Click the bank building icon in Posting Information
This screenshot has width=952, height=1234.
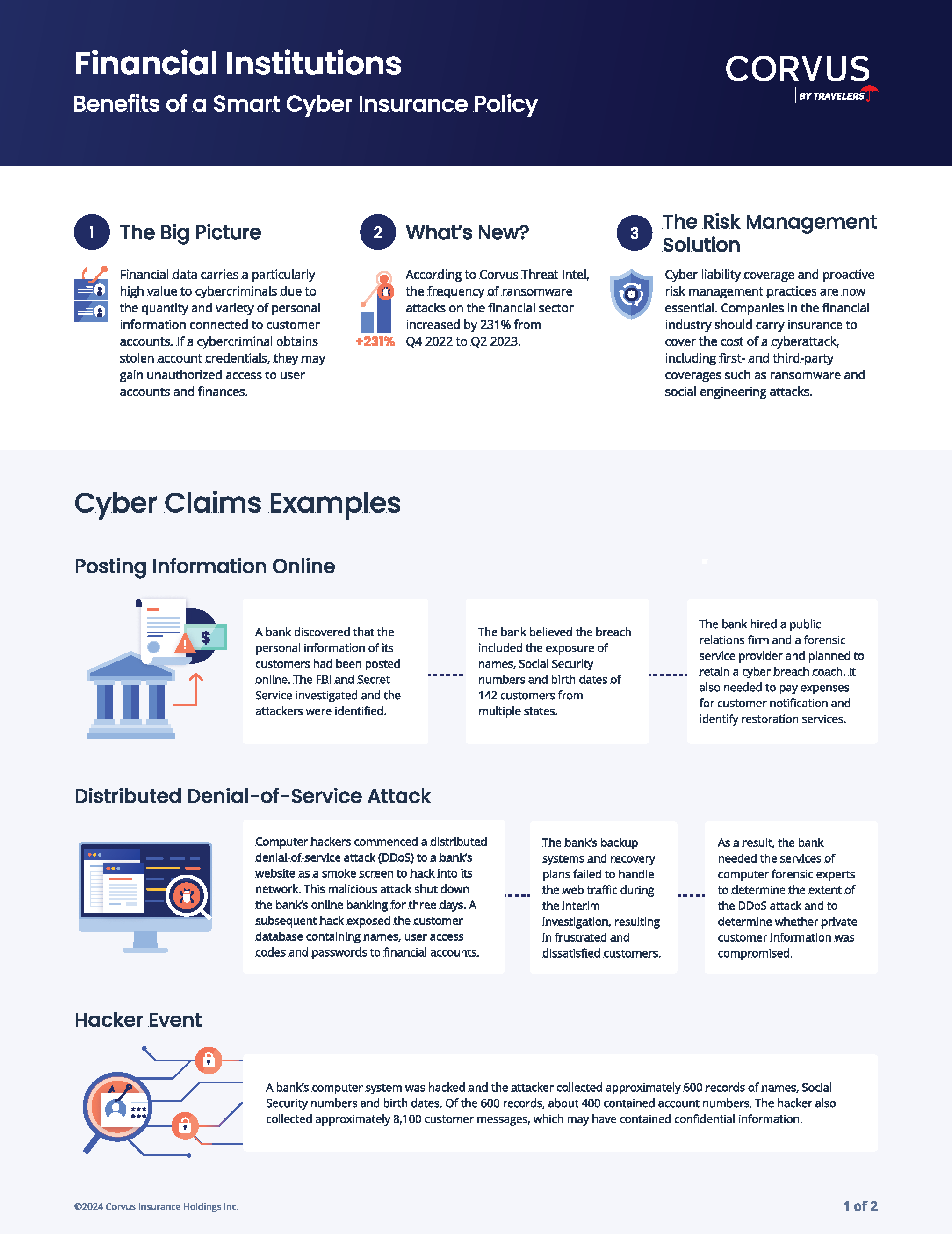click(120, 700)
